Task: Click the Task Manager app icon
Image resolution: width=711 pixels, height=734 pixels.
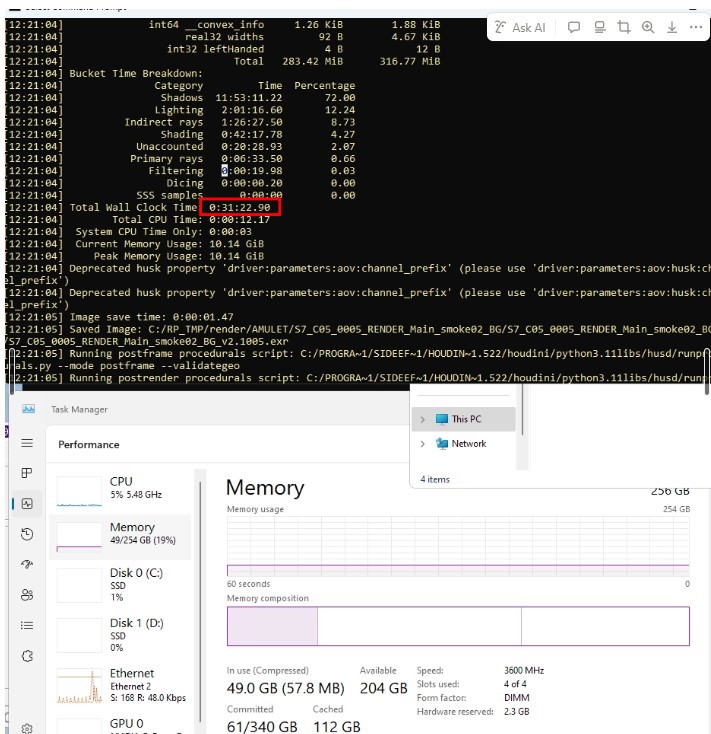Action: click(28, 409)
